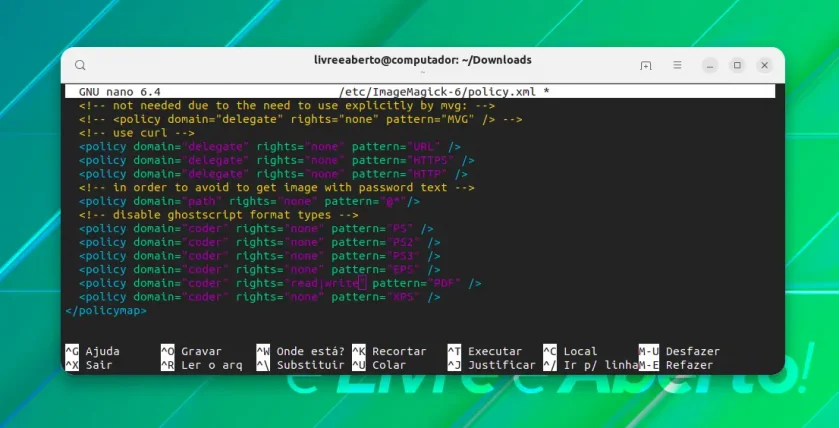
Task: Maximize the terminal window
Action: 737,65
